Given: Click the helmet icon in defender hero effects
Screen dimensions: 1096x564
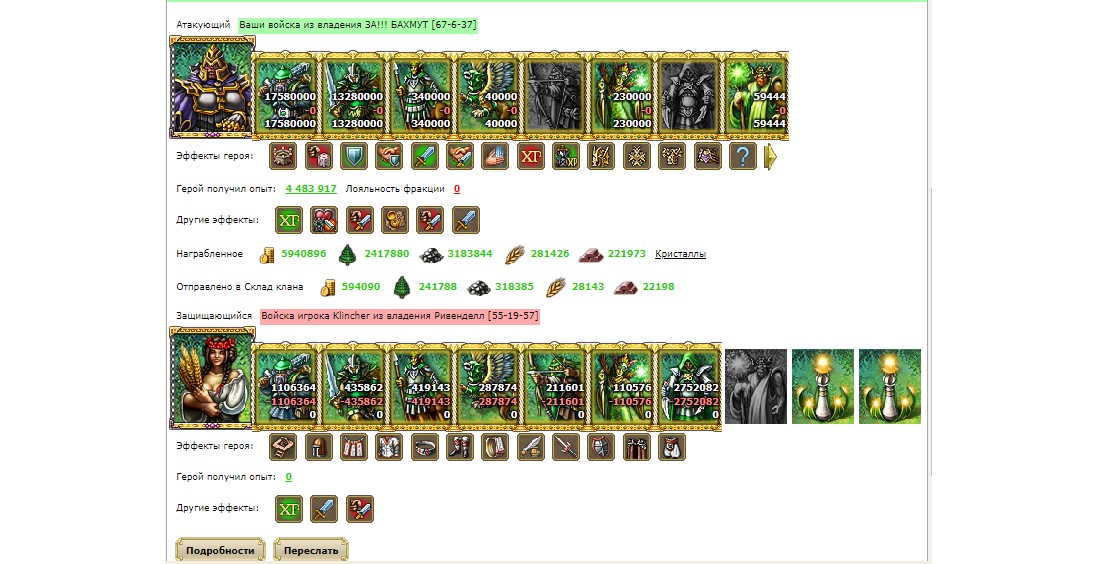Looking at the screenshot, I should (x=319, y=447).
